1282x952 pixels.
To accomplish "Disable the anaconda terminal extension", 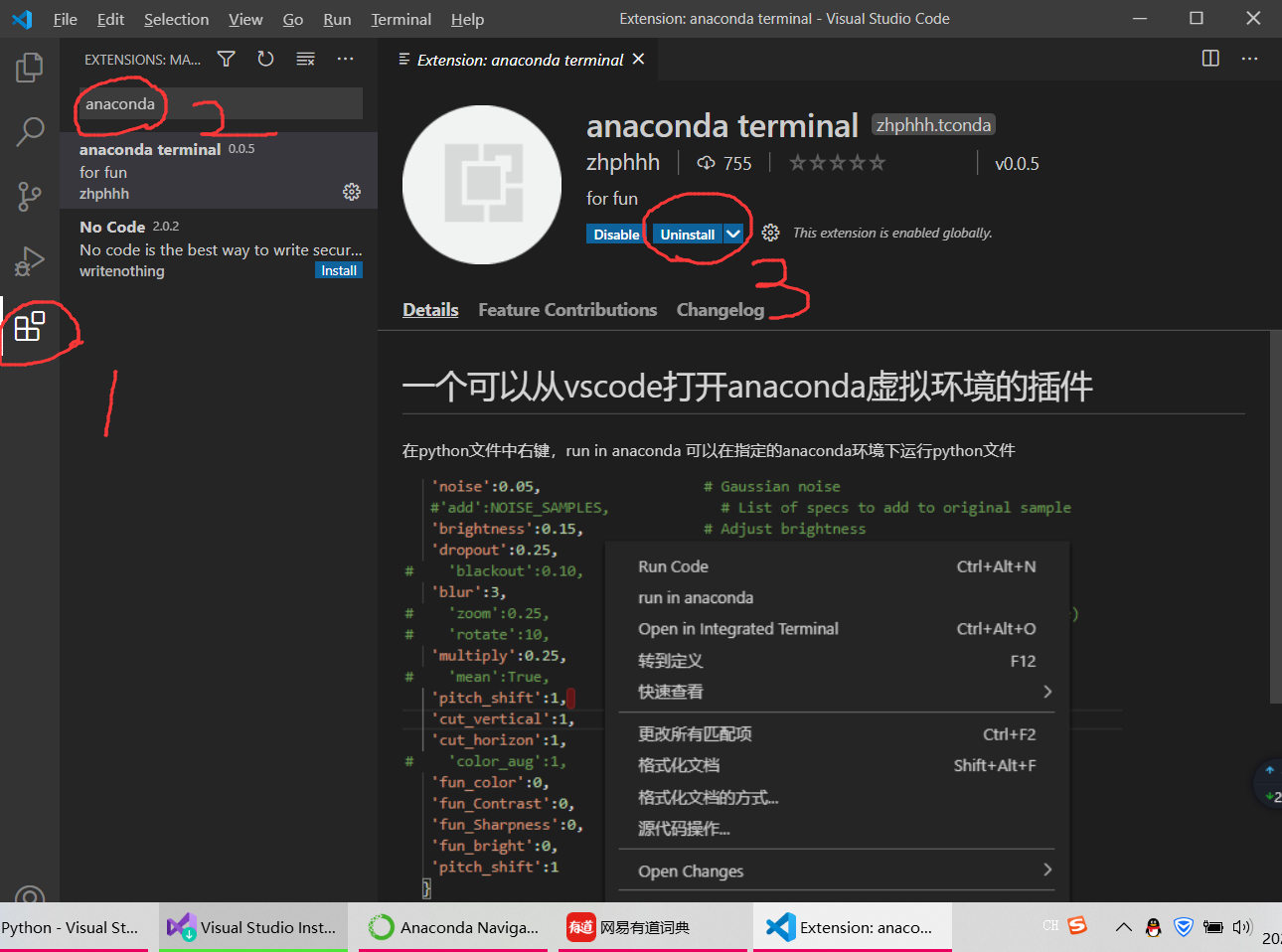I will tap(616, 234).
